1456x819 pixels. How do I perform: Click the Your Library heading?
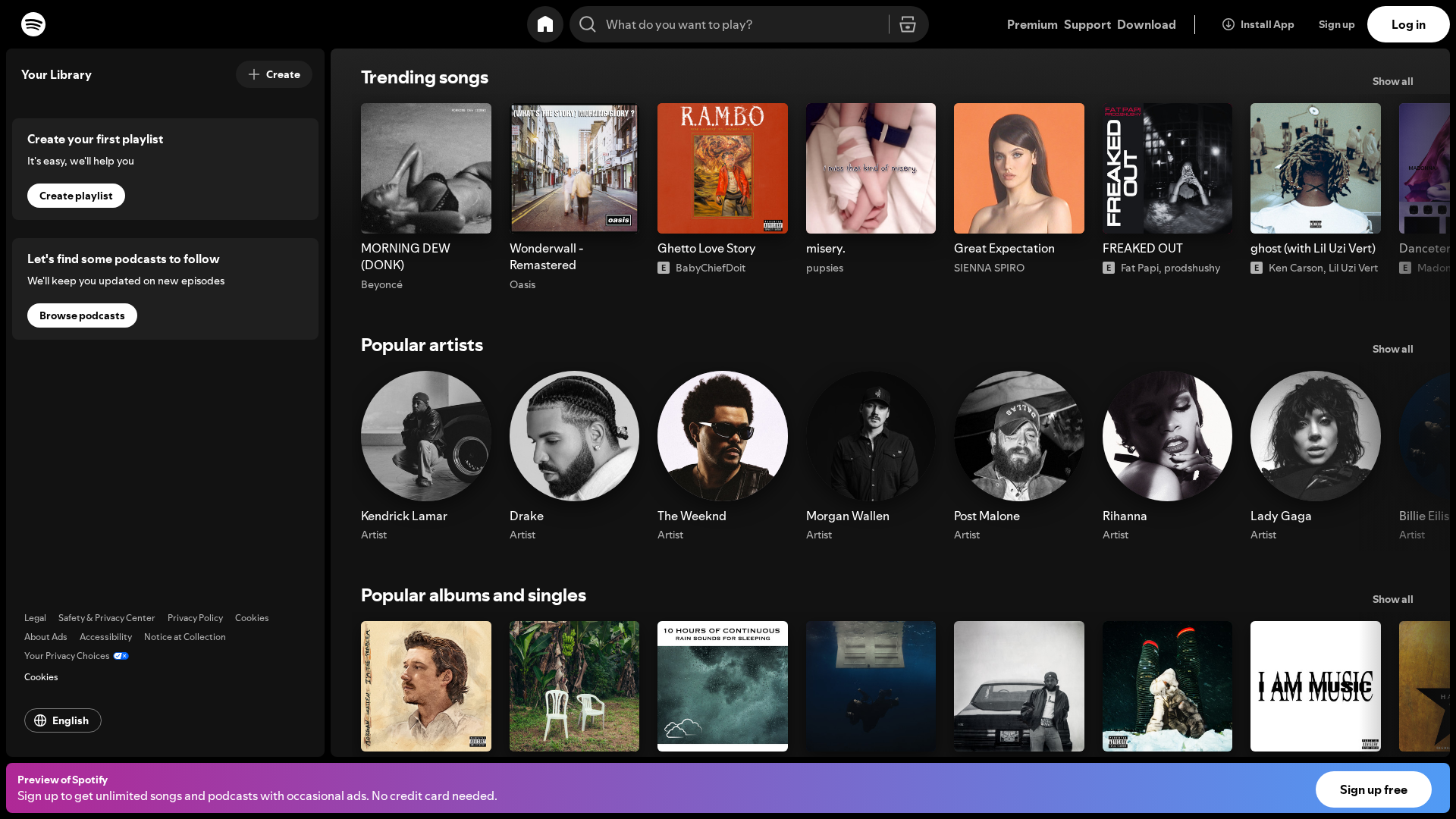point(56,74)
